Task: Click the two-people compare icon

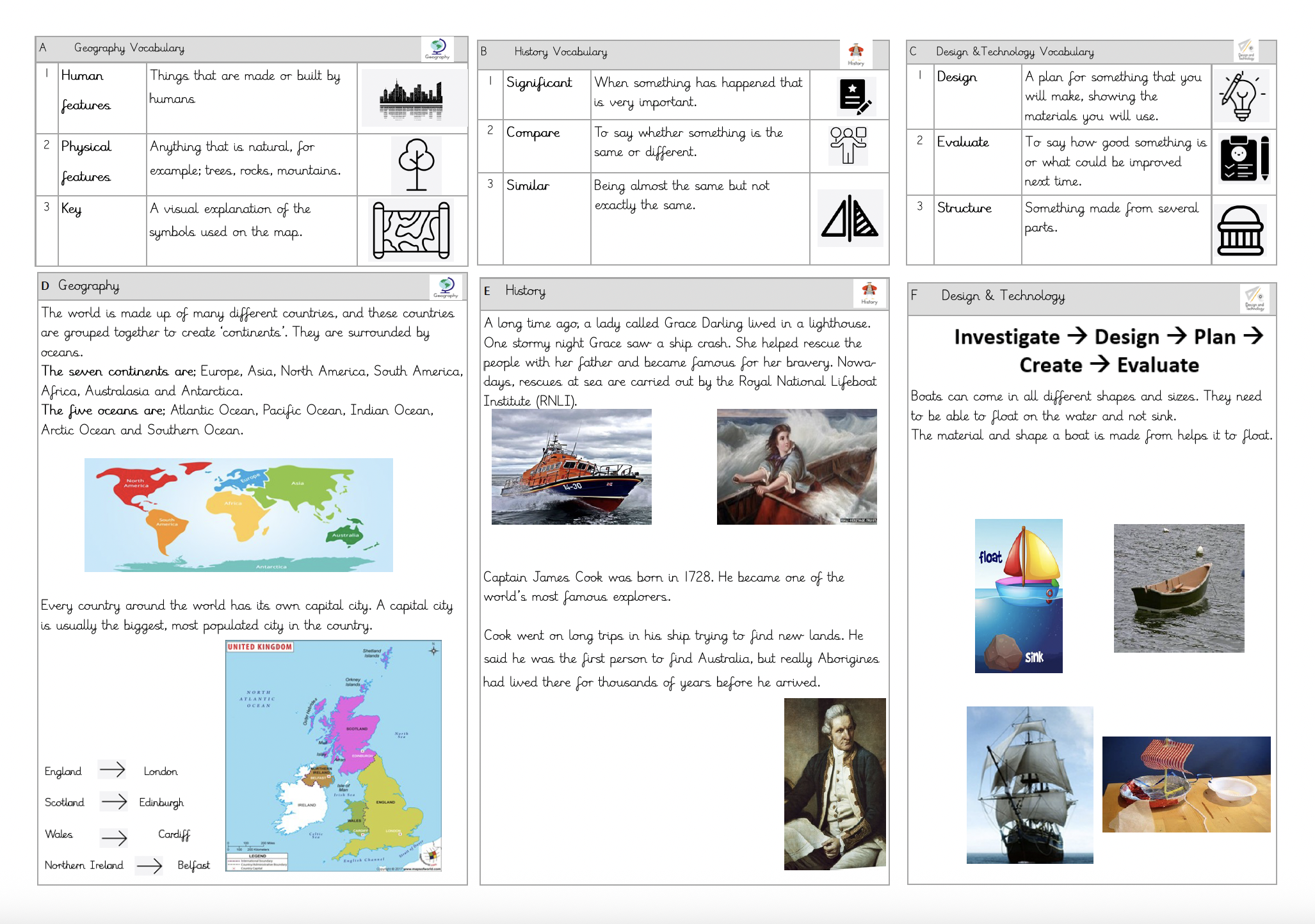Action: coord(848,145)
